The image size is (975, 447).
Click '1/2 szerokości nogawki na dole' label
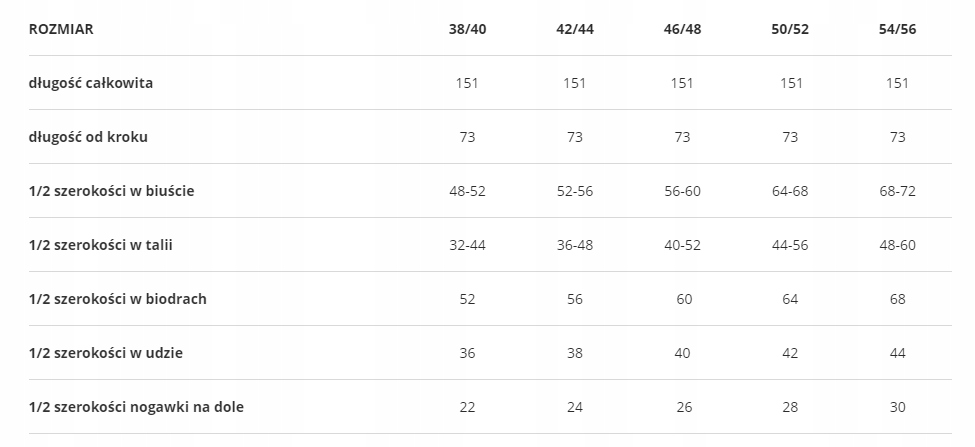coord(136,407)
